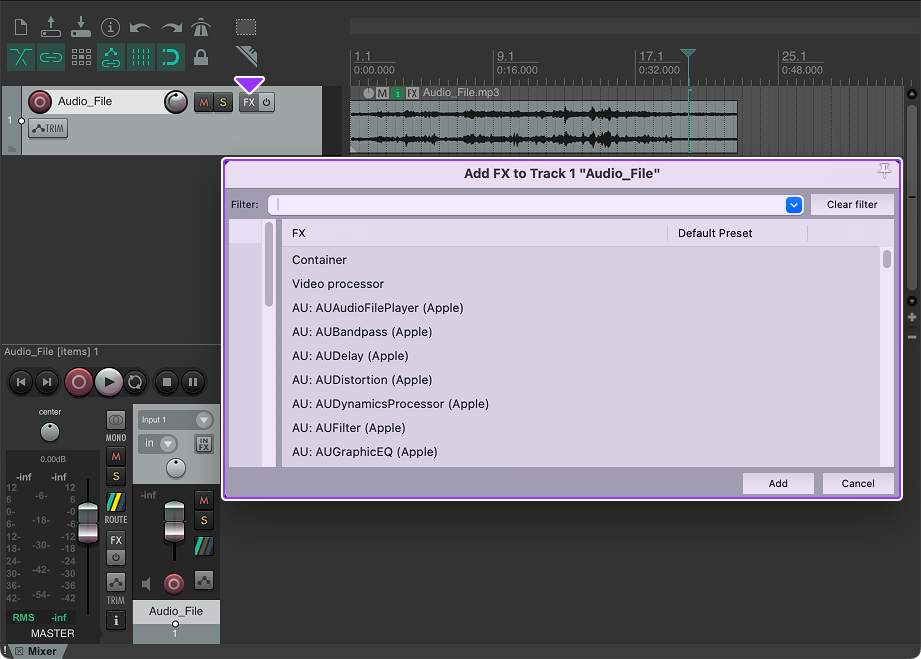
Task: Open the 'in' monitoring dropdown in mixer
Action: click(158, 443)
